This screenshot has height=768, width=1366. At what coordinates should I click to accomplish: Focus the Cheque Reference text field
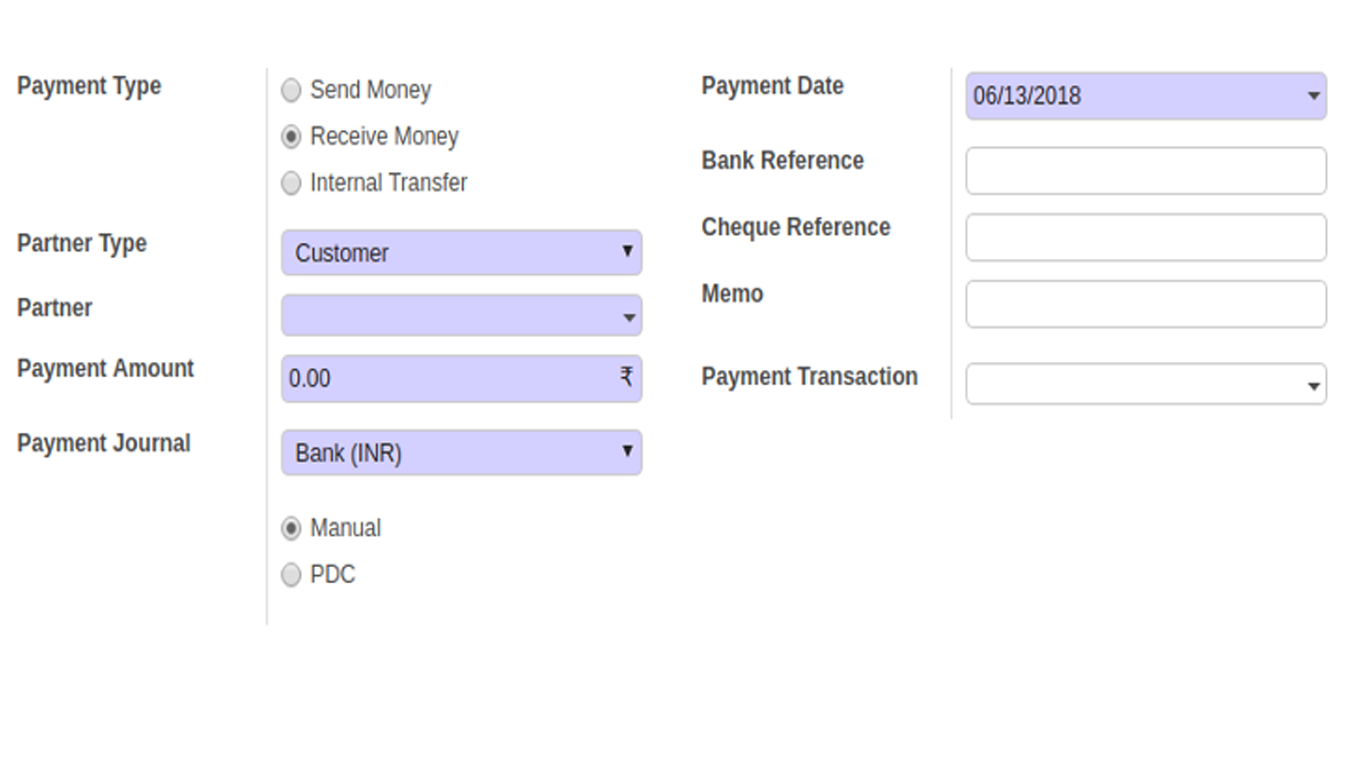tap(1146, 237)
